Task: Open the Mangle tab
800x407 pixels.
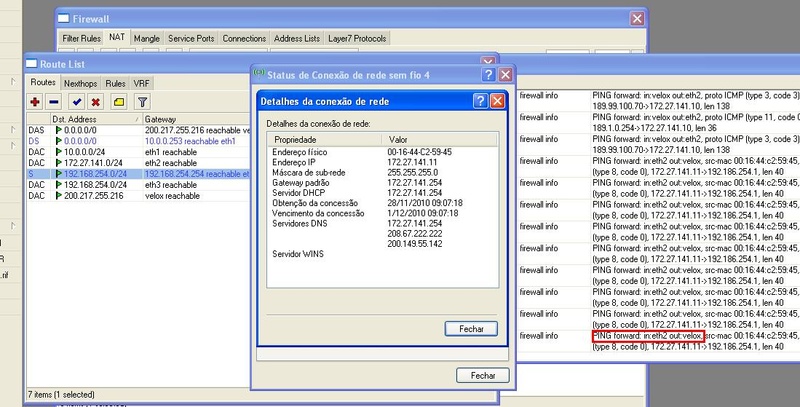Action: click(147, 38)
